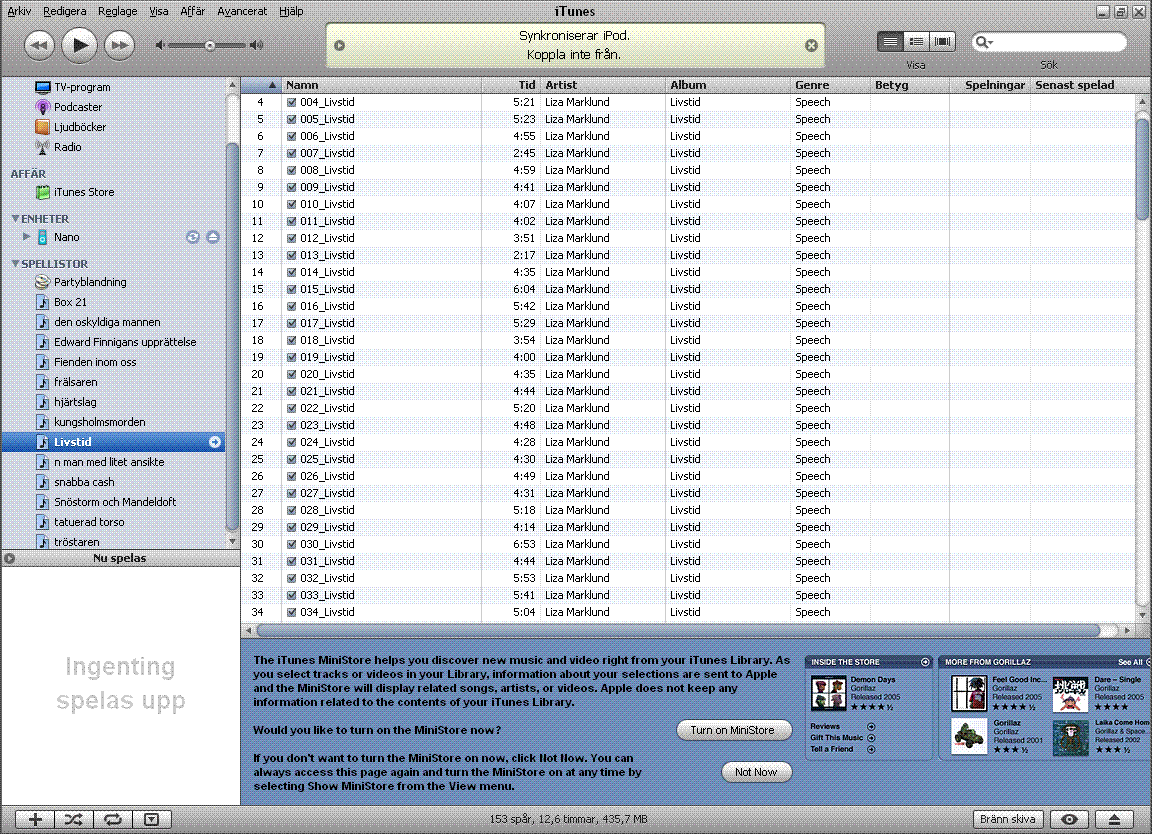Select TV-program in sidebar

pos(82,87)
